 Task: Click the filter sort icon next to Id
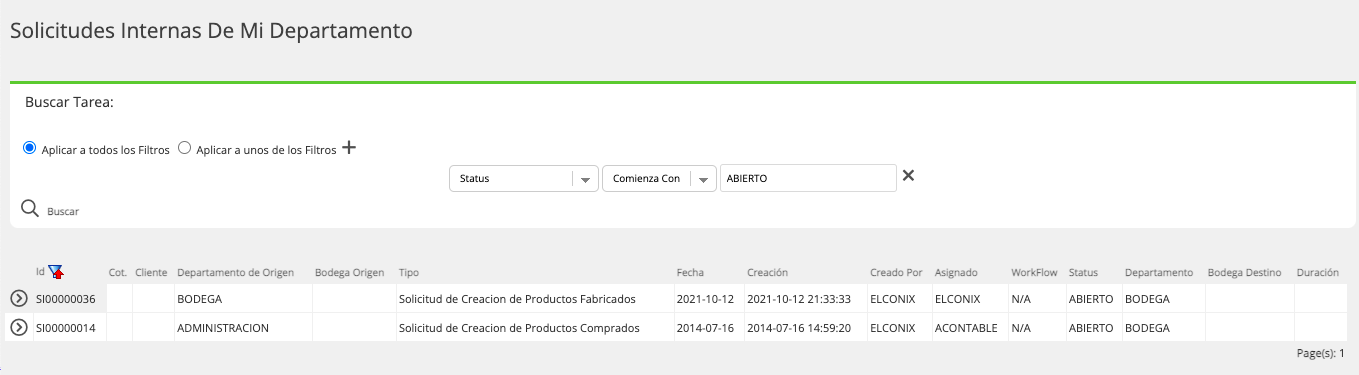(x=56, y=272)
